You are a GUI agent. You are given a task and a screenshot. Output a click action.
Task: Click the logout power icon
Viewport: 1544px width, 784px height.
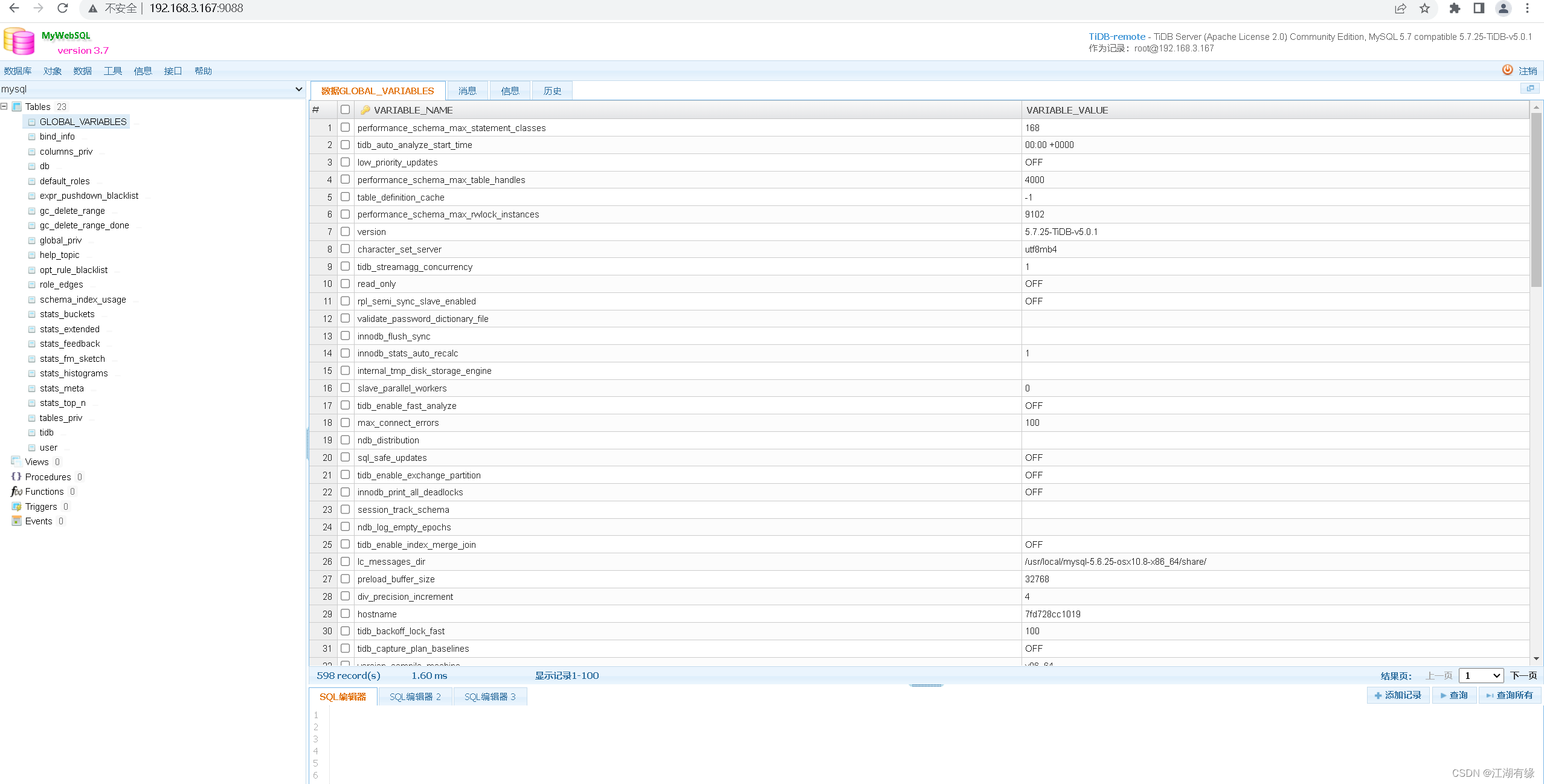coord(1507,69)
